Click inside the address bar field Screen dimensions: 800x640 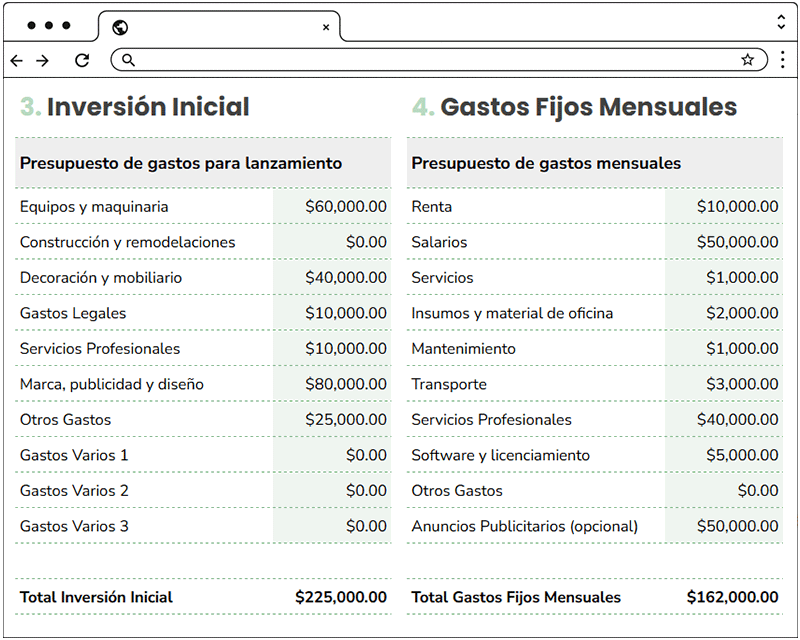pos(439,60)
